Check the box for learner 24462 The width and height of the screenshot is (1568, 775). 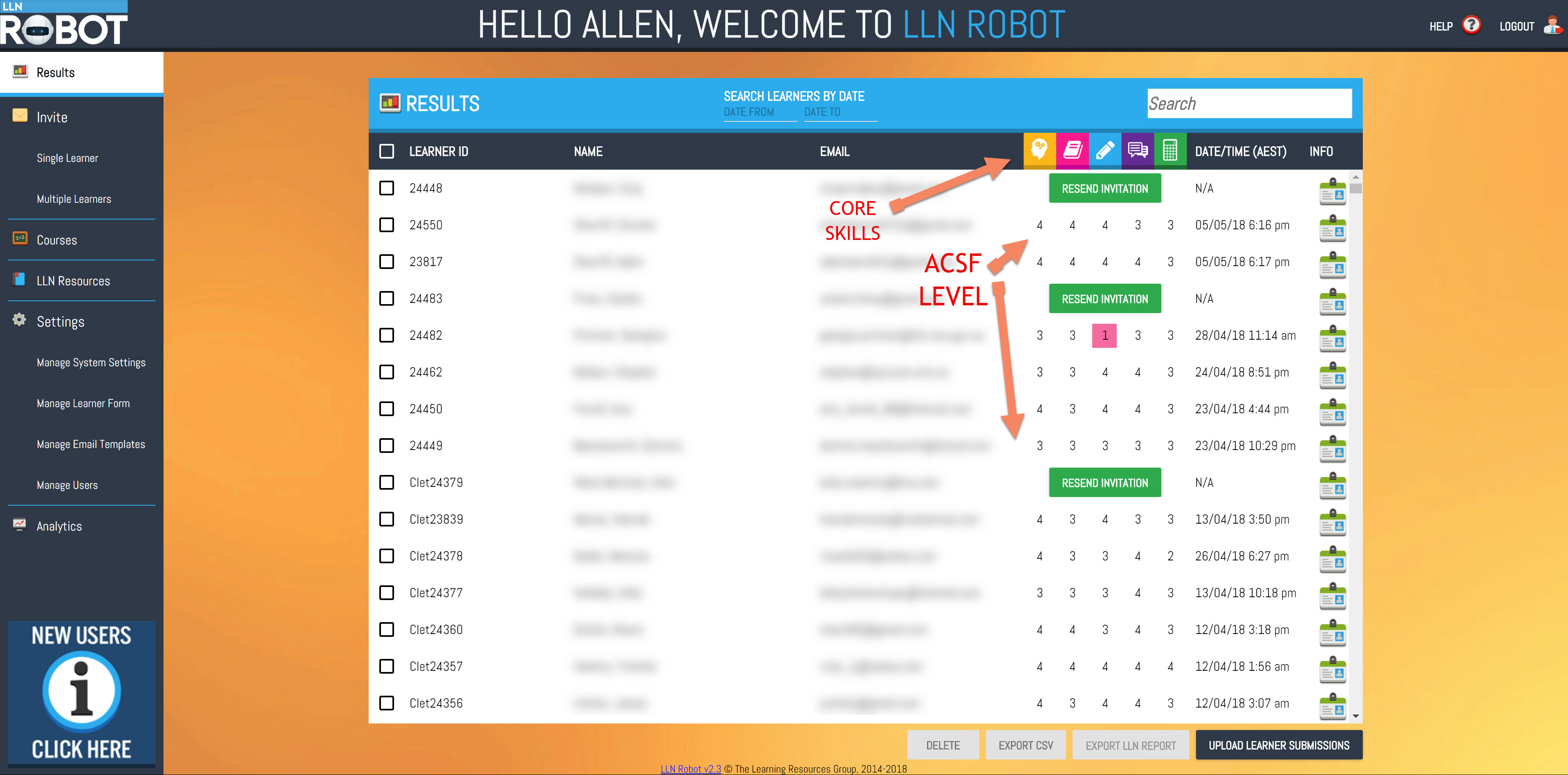(387, 372)
